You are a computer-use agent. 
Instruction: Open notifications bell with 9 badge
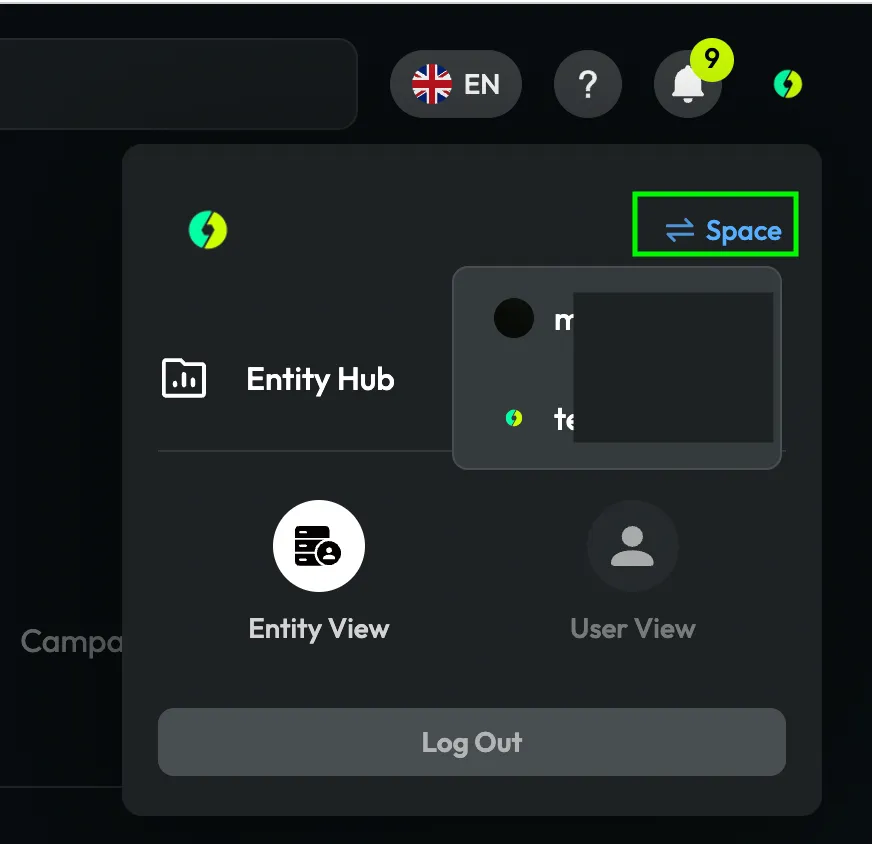(x=688, y=84)
